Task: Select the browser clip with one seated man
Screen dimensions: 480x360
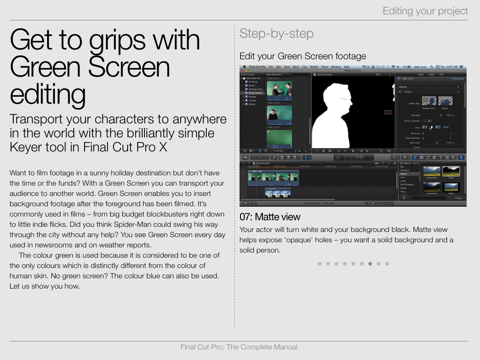Action: [279, 115]
